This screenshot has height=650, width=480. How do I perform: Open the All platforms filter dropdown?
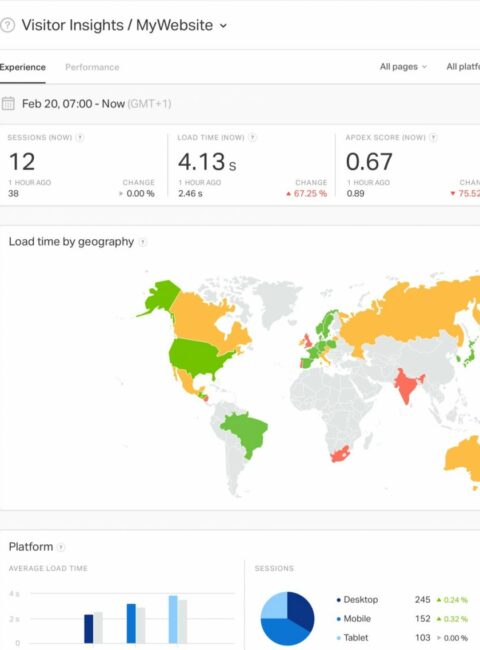[463, 67]
